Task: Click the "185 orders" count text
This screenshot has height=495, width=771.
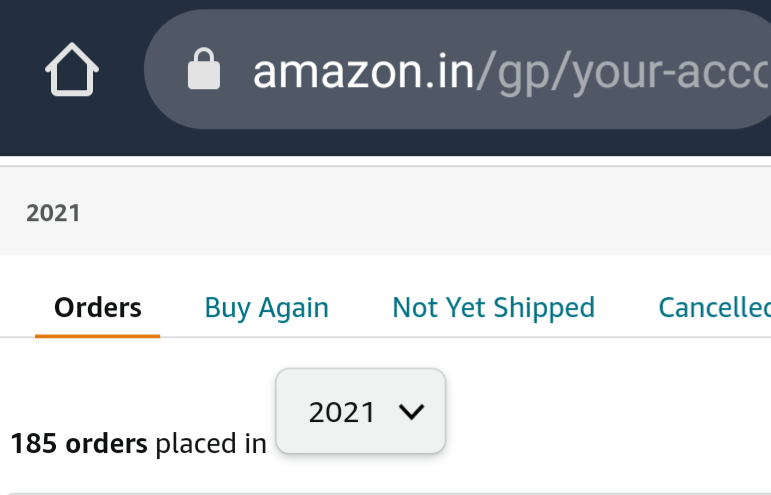Action: click(79, 443)
